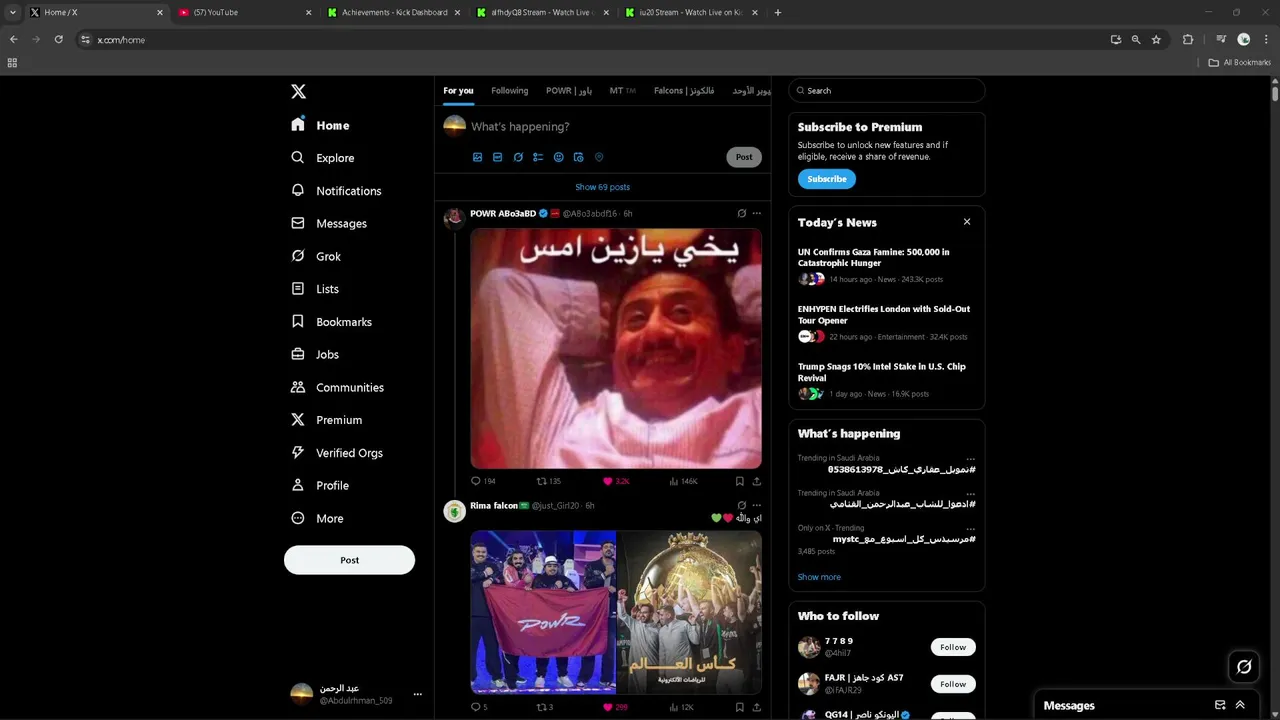Viewport: 1280px width, 720px height.
Task: Open more options on POWR ABo3aBD post
Action: coord(756,213)
